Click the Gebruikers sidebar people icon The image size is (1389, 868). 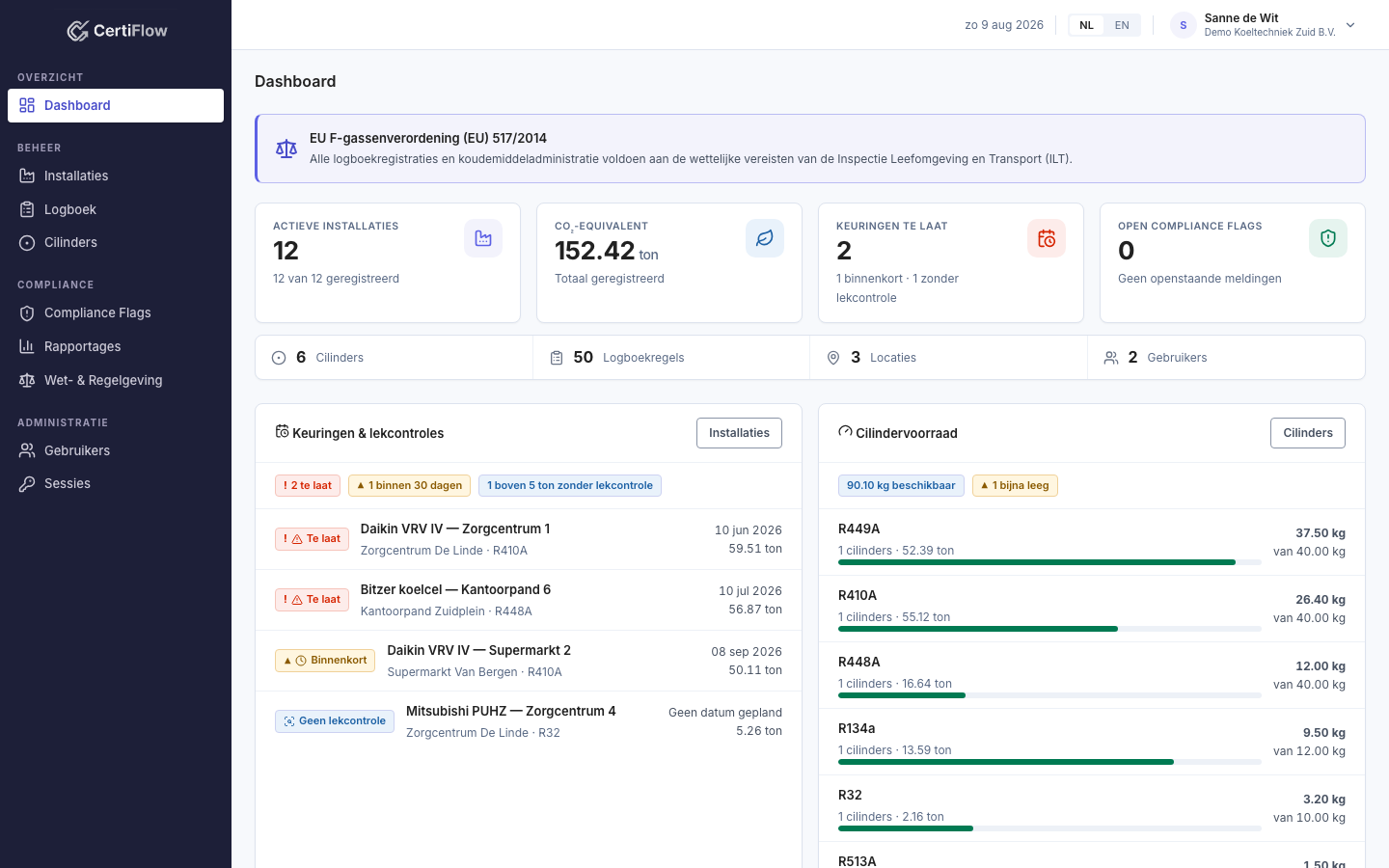click(x=27, y=450)
